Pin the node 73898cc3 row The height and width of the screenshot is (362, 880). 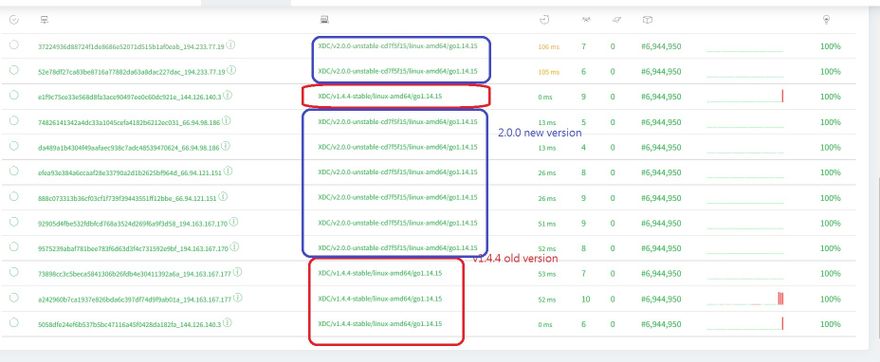coord(14,272)
